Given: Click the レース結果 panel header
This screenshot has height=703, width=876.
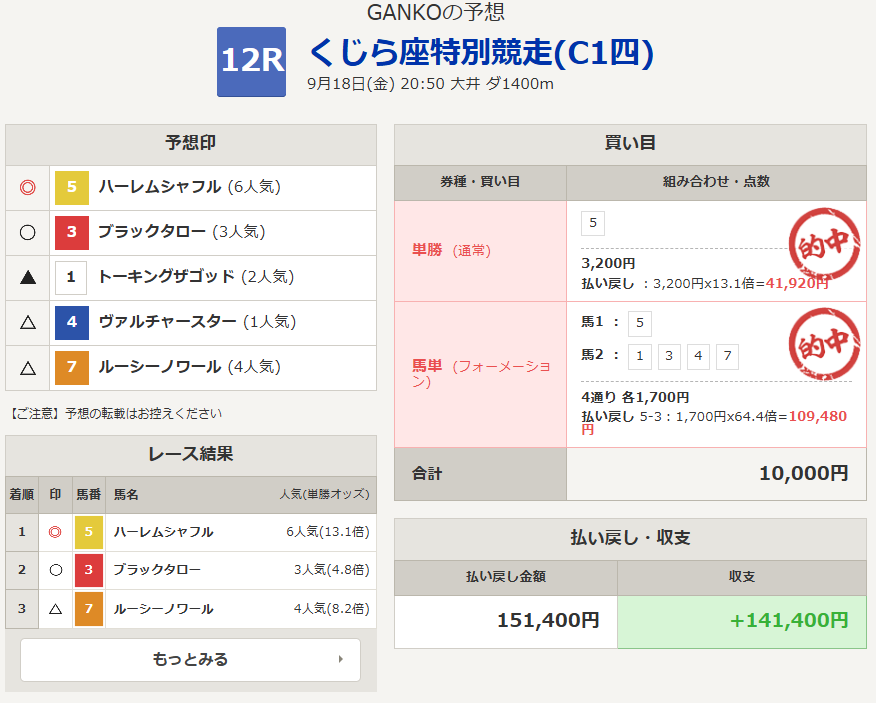Looking at the screenshot, I should coord(191,455).
